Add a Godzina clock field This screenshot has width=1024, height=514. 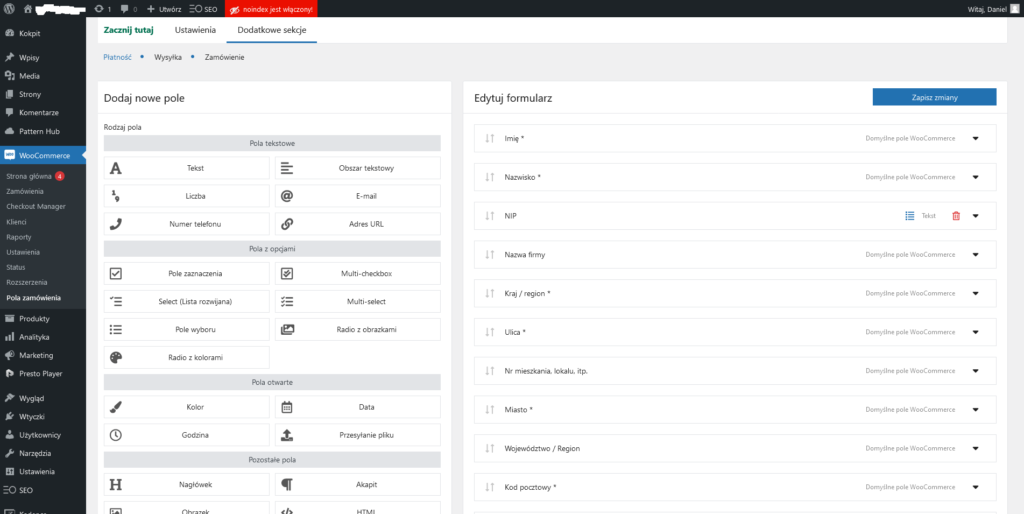(186, 435)
